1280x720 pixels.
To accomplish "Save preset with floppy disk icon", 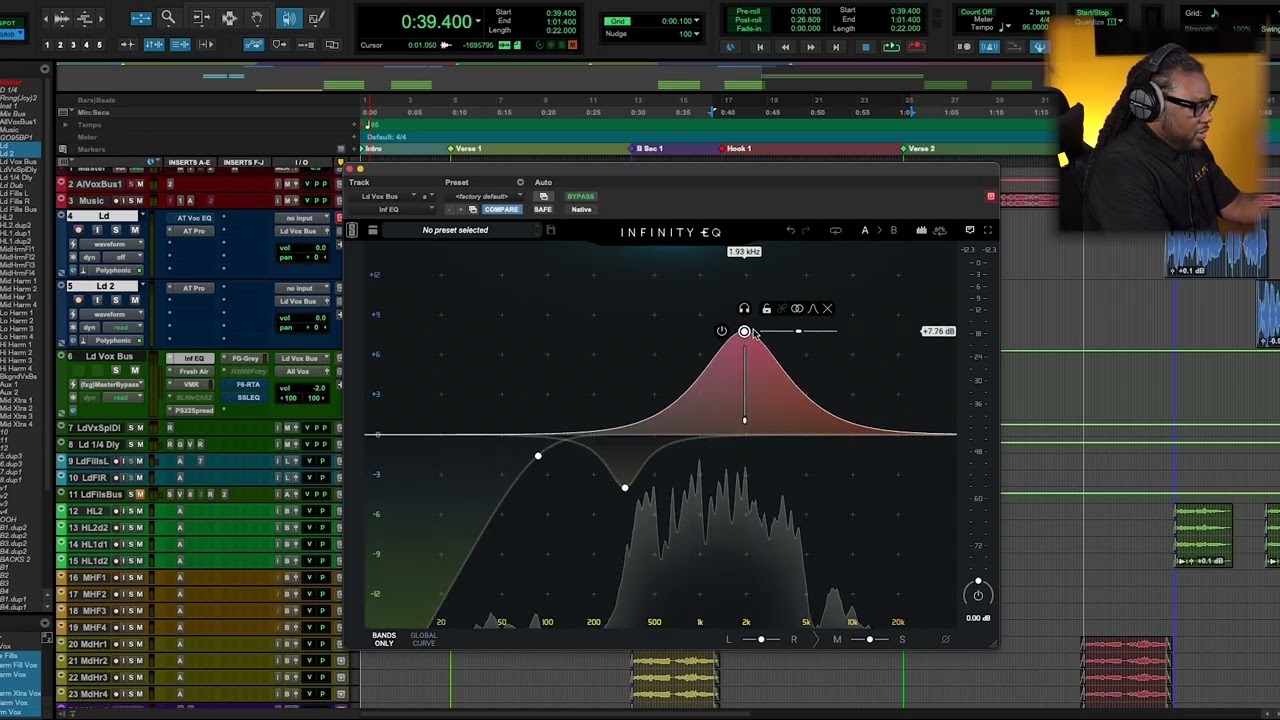I will click(x=550, y=230).
